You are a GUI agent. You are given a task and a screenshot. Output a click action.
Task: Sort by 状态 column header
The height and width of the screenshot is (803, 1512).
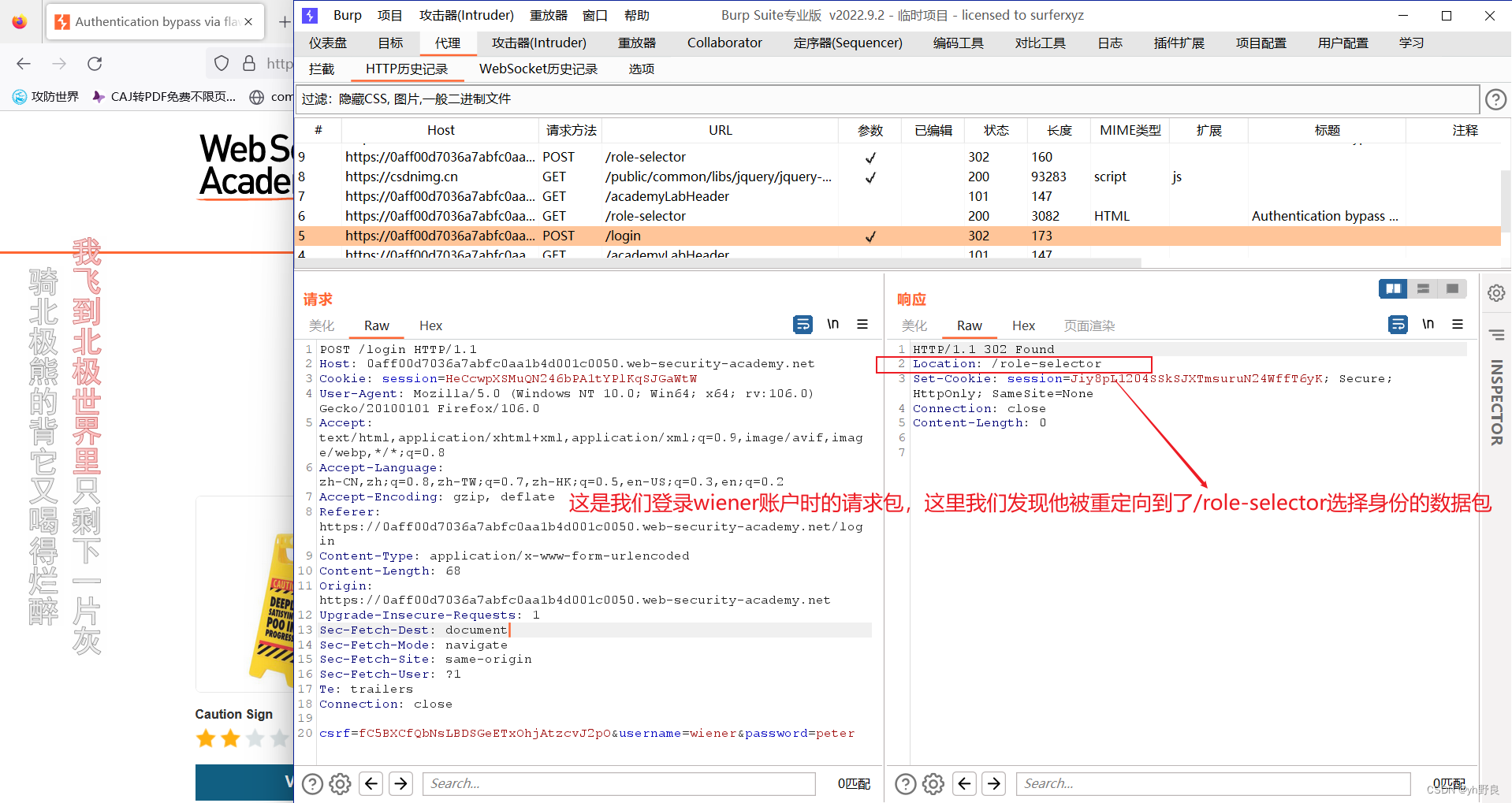[996, 130]
